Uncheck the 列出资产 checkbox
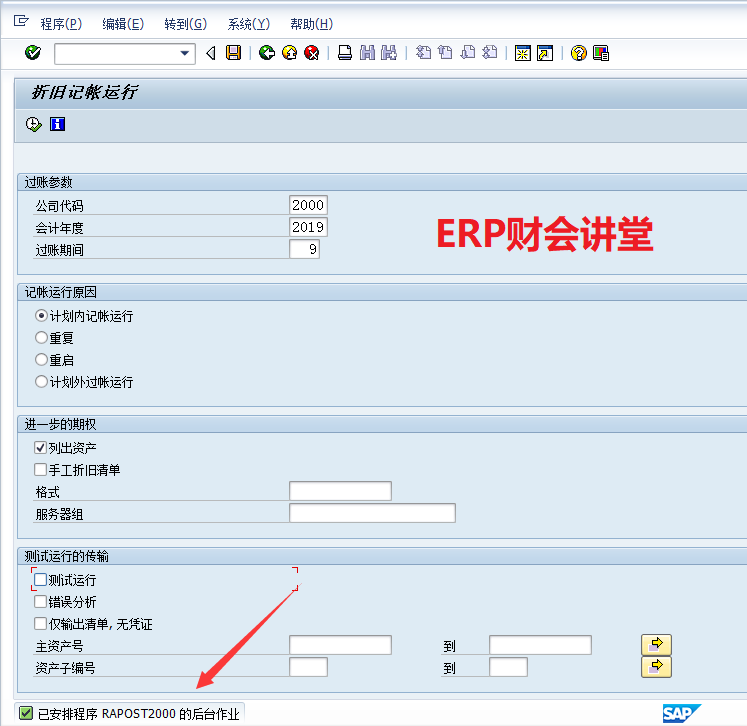 tap(41, 448)
